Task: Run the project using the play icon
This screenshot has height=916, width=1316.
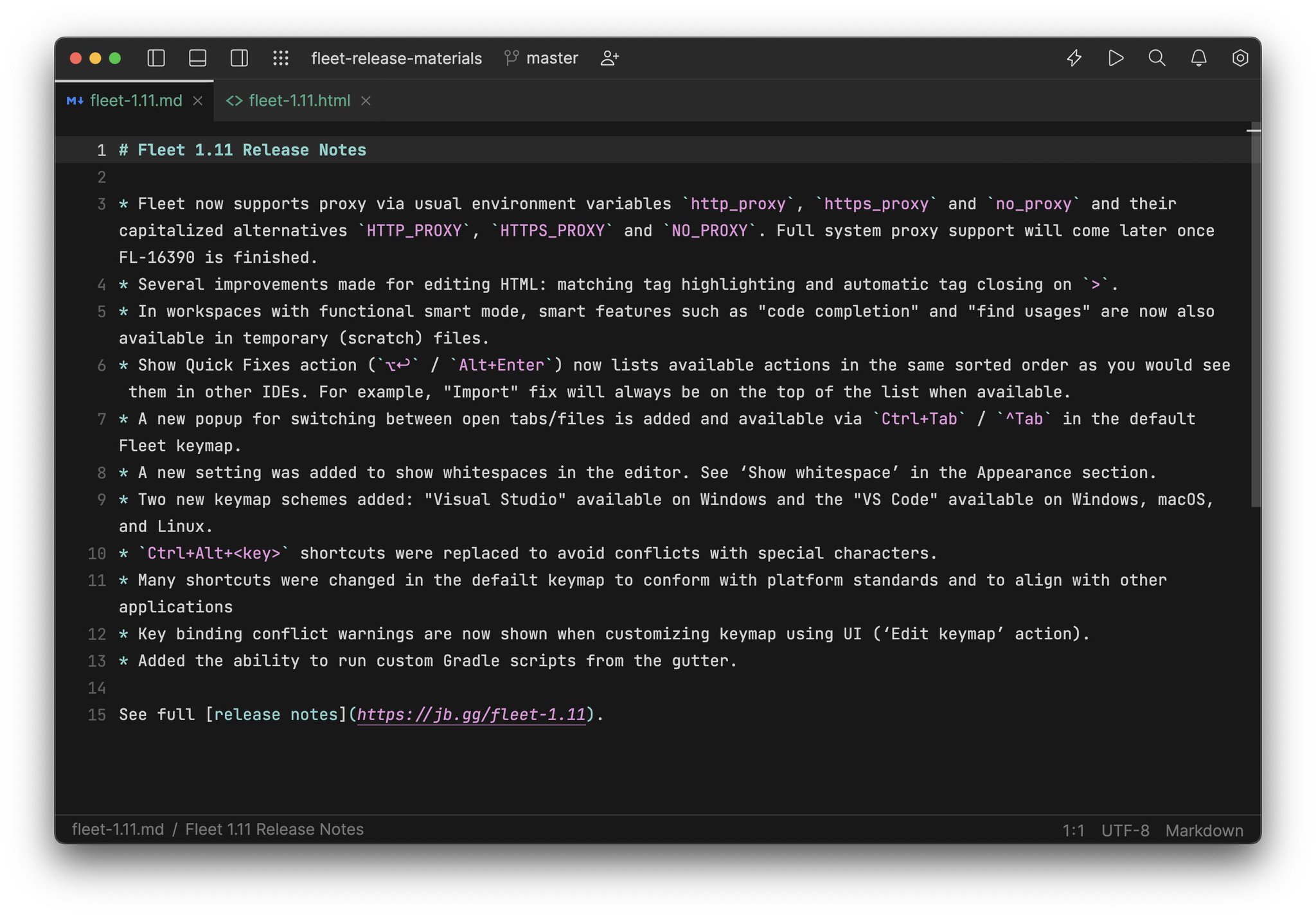Action: pyautogui.click(x=1116, y=58)
